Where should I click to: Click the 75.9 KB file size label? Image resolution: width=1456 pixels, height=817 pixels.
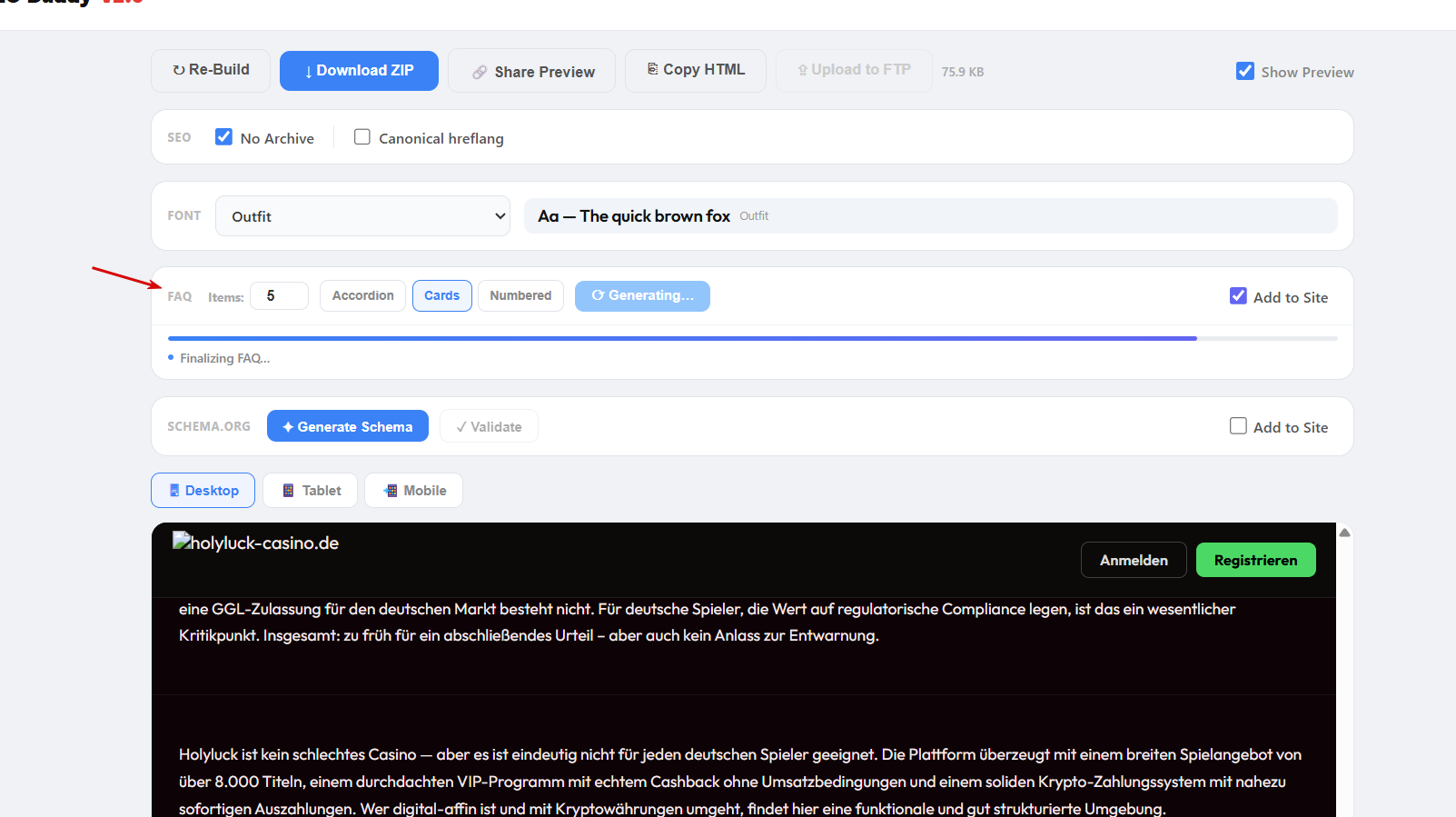[963, 72]
